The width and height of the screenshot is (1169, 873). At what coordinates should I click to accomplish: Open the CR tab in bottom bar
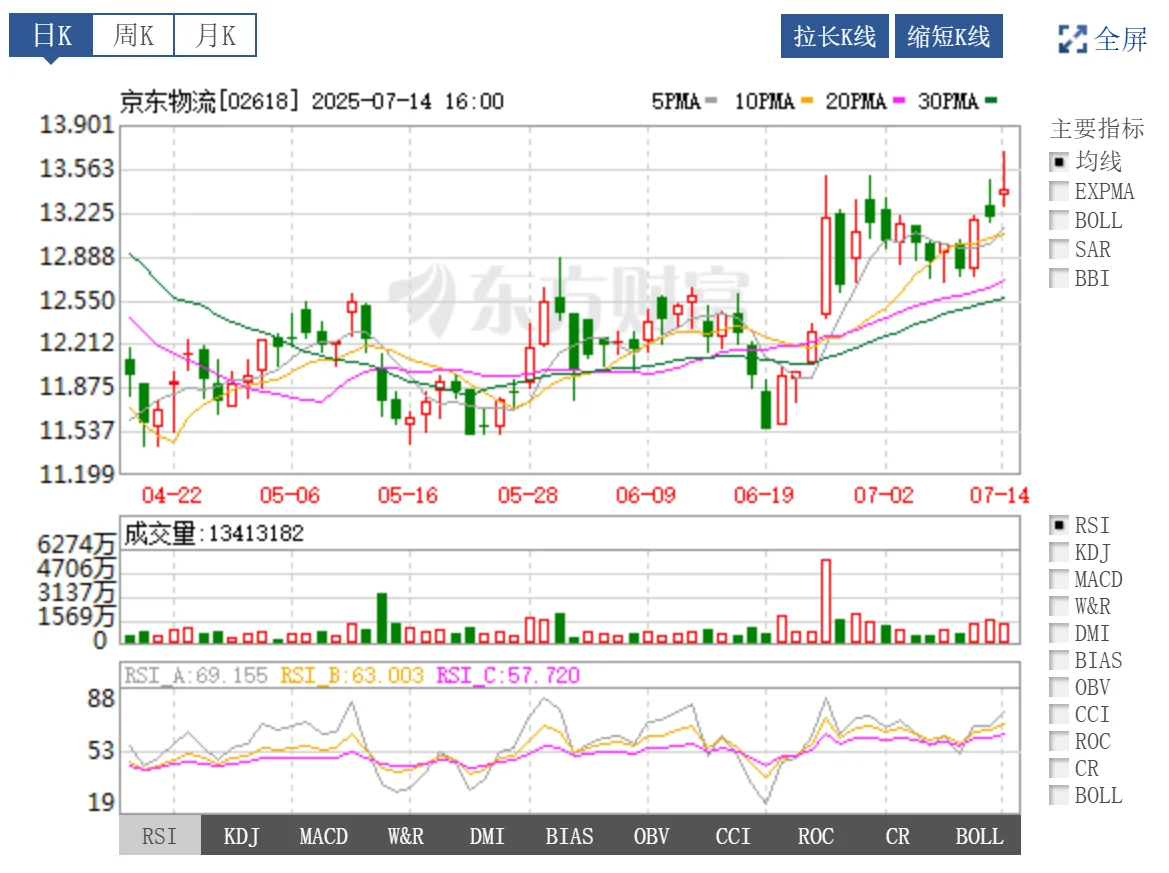tap(898, 835)
